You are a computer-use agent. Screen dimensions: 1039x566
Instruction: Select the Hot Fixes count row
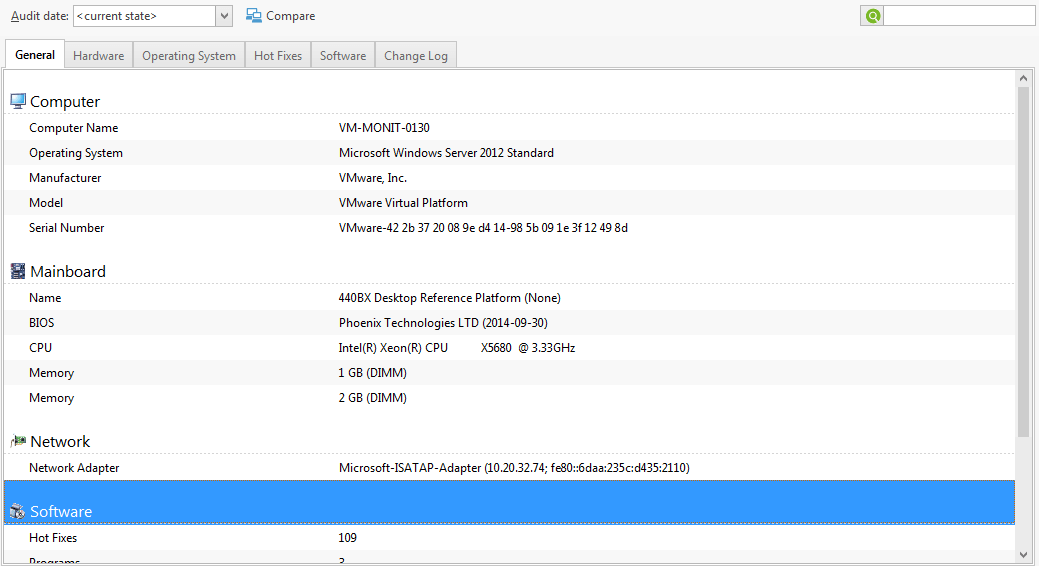(509, 538)
